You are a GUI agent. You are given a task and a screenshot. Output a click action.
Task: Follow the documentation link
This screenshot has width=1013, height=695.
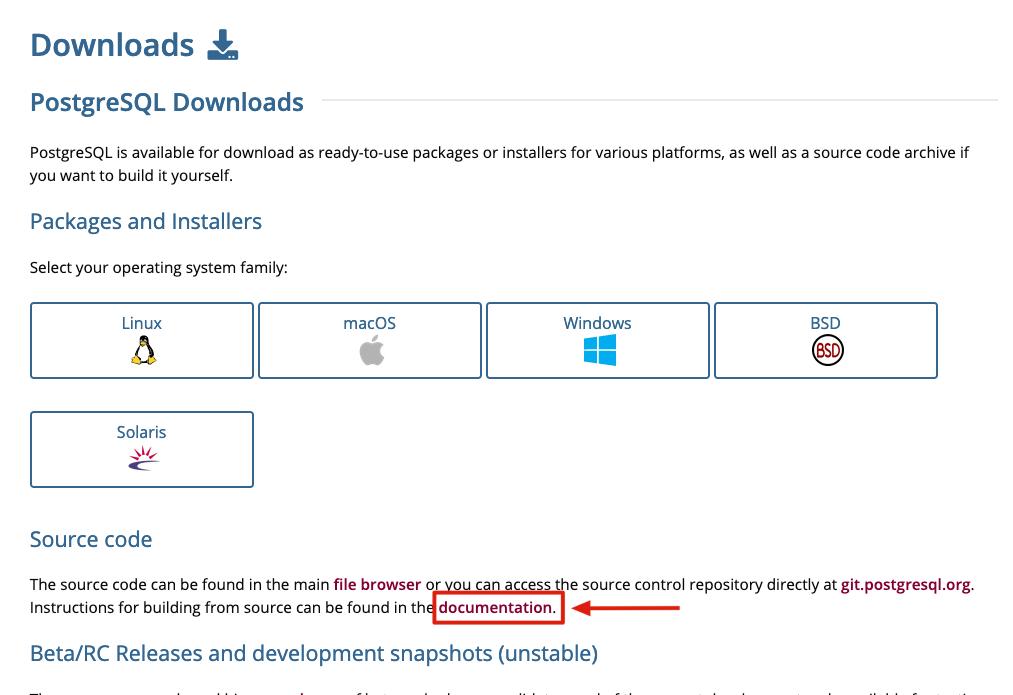pyautogui.click(x=495, y=608)
